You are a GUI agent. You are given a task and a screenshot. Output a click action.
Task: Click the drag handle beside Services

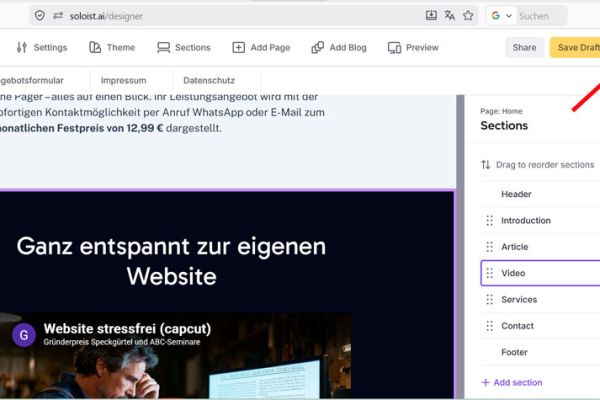click(489, 299)
